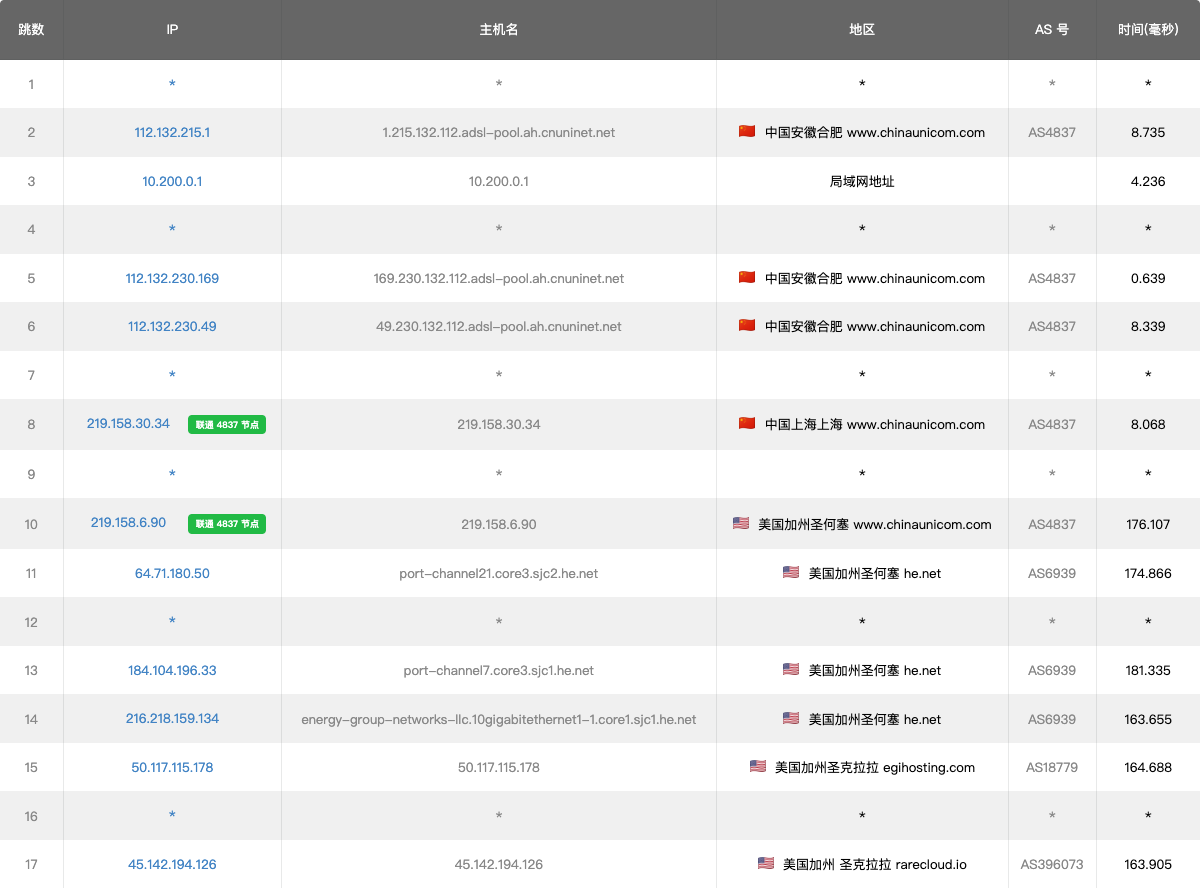Viewport: 1200px width, 888px height.
Task: Click the 8.339 latency value
Action: coord(1148,326)
